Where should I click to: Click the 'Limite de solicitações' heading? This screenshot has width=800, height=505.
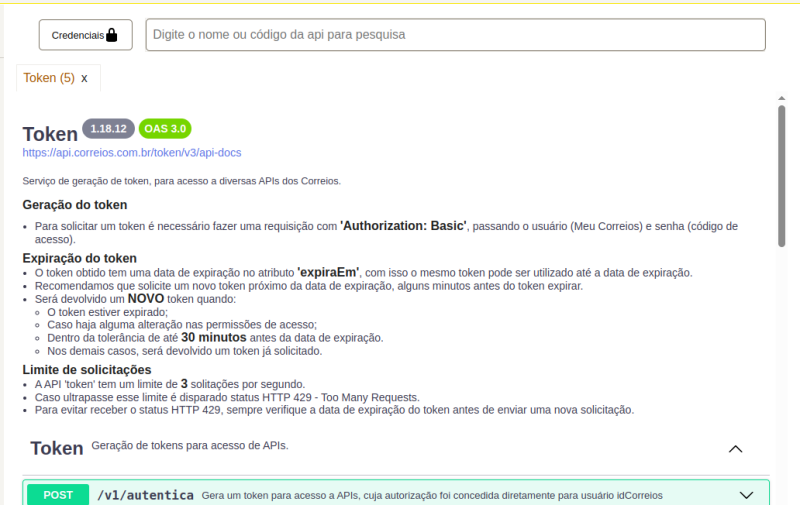[87, 370]
